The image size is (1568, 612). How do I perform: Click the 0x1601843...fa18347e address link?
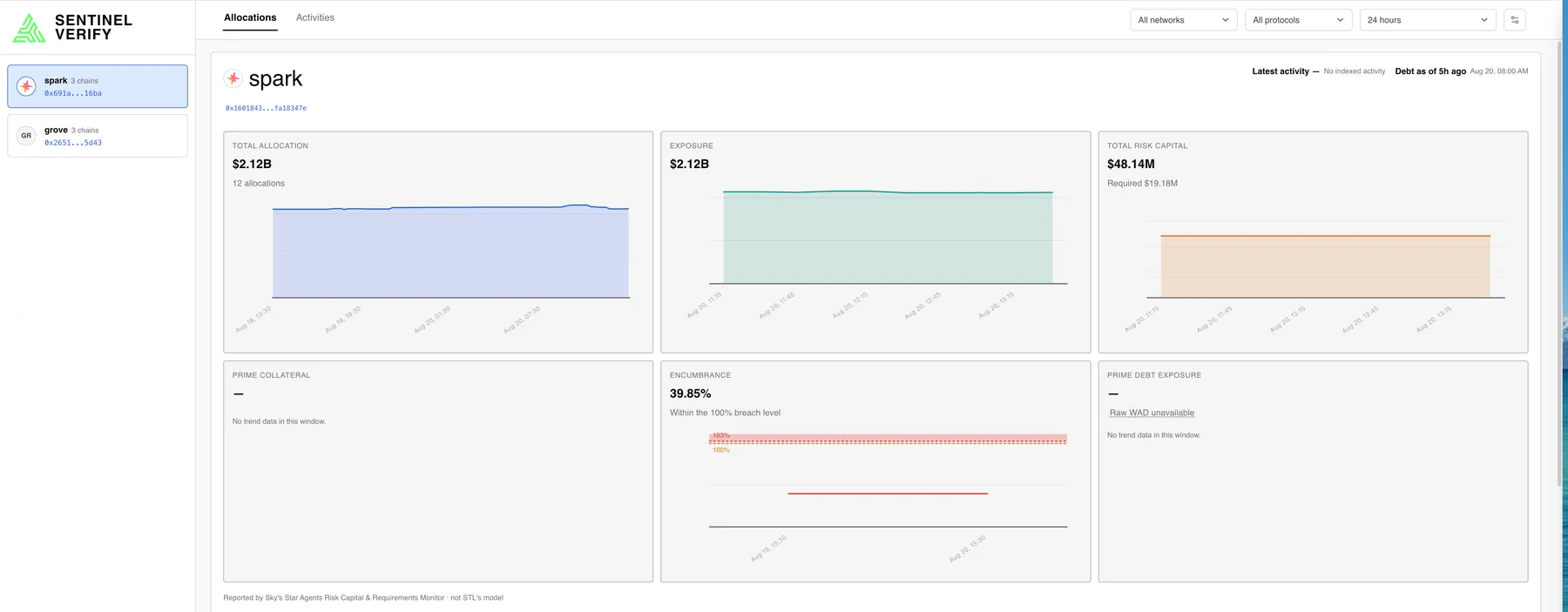point(266,108)
